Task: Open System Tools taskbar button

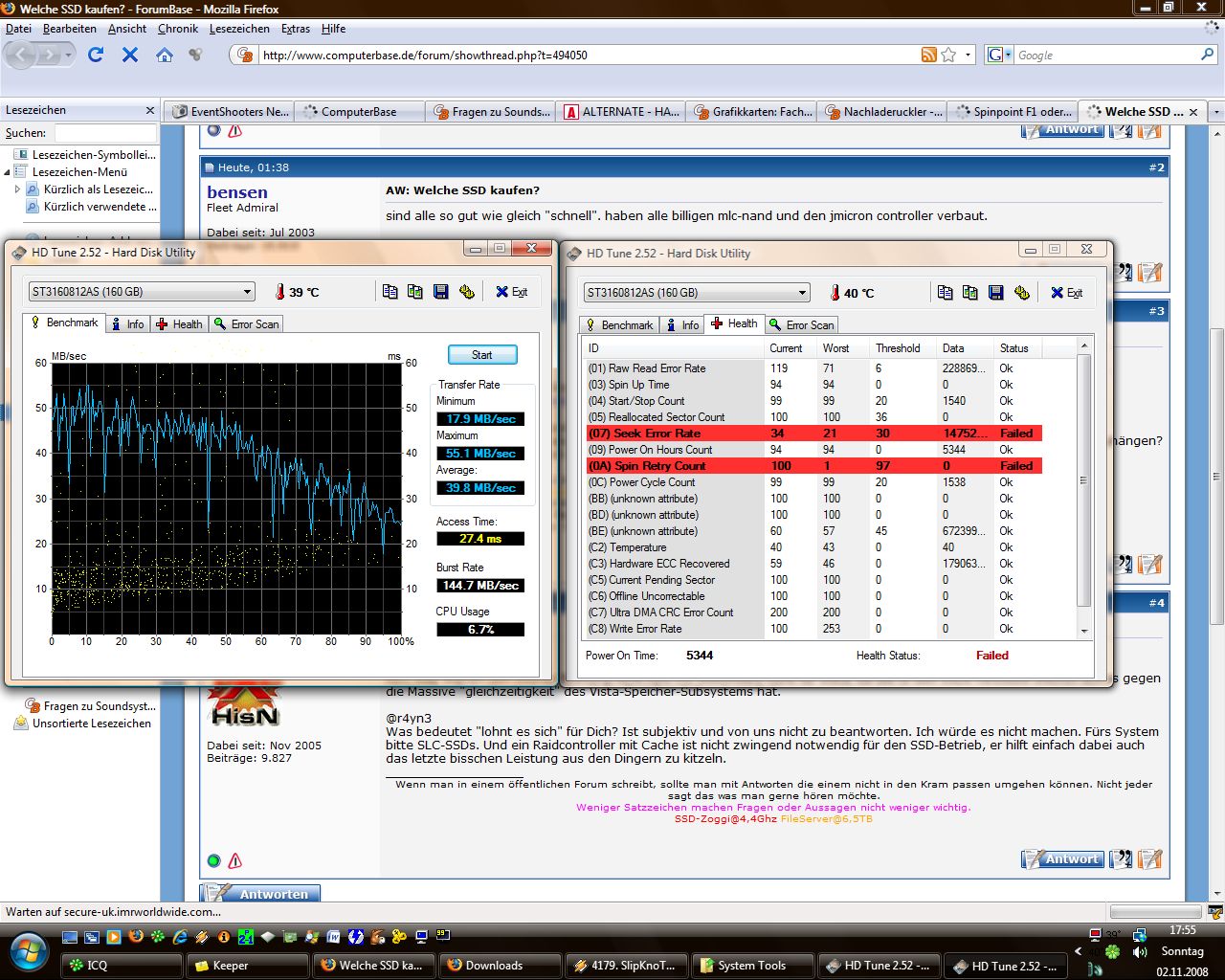Action: pos(752,965)
